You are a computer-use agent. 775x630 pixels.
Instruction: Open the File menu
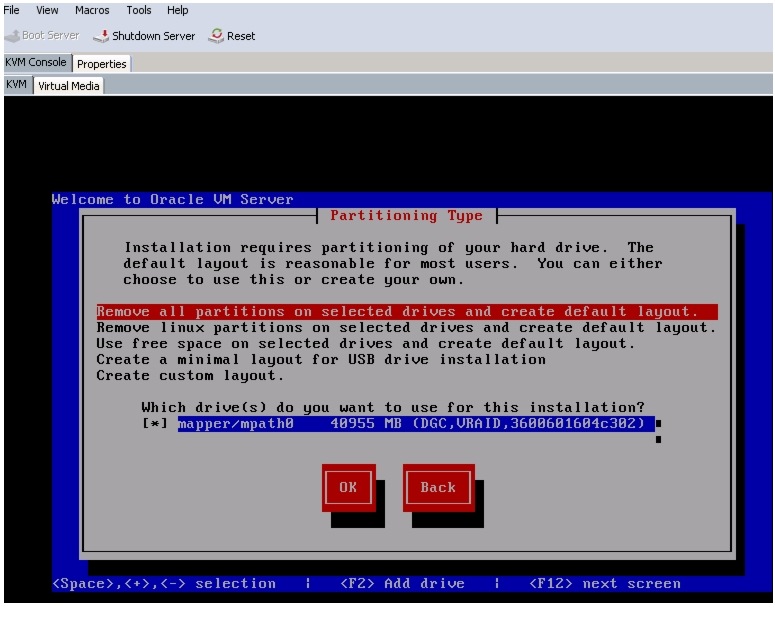11,10
